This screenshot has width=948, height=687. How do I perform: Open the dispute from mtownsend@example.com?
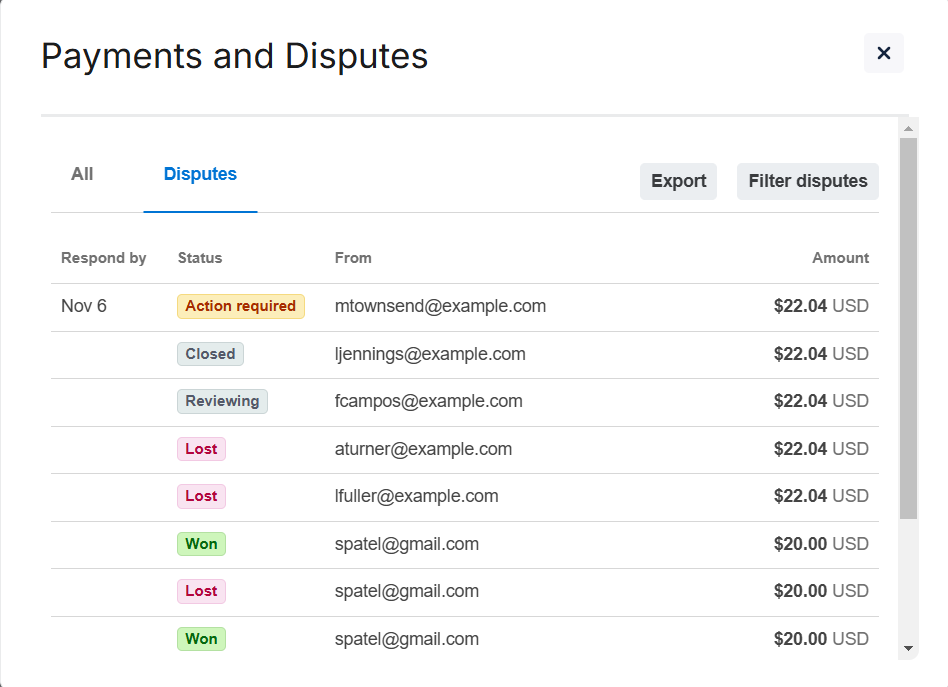tap(440, 306)
